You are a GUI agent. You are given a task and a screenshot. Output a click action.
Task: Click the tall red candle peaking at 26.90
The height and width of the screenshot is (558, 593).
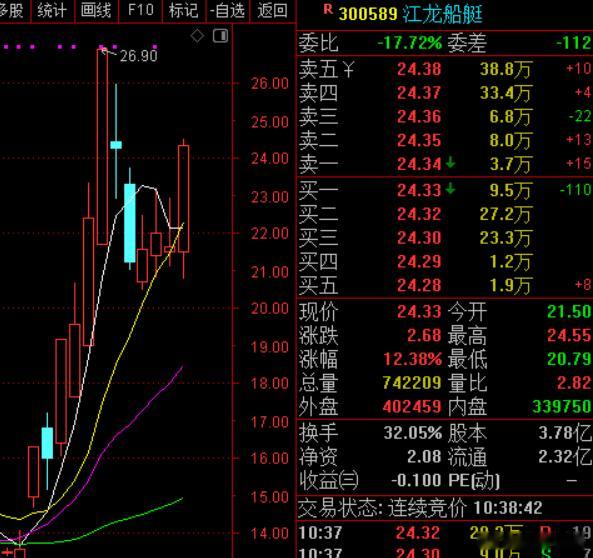pos(102,147)
